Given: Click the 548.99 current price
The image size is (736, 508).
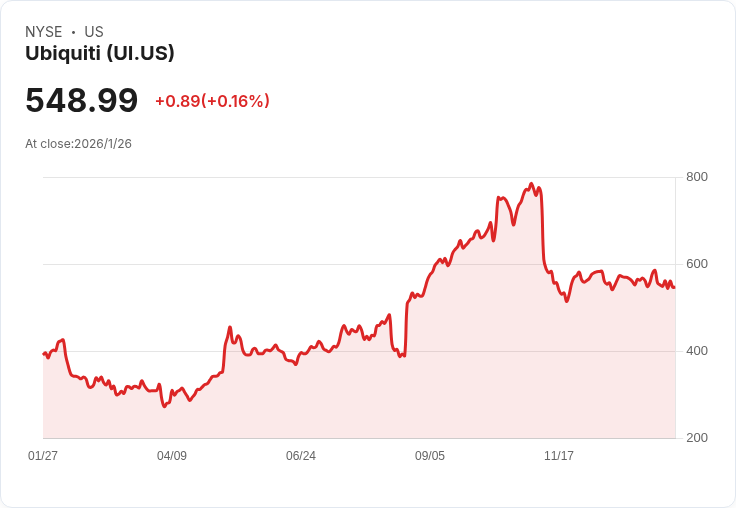Looking at the screenshot, I should pos(82,101).
